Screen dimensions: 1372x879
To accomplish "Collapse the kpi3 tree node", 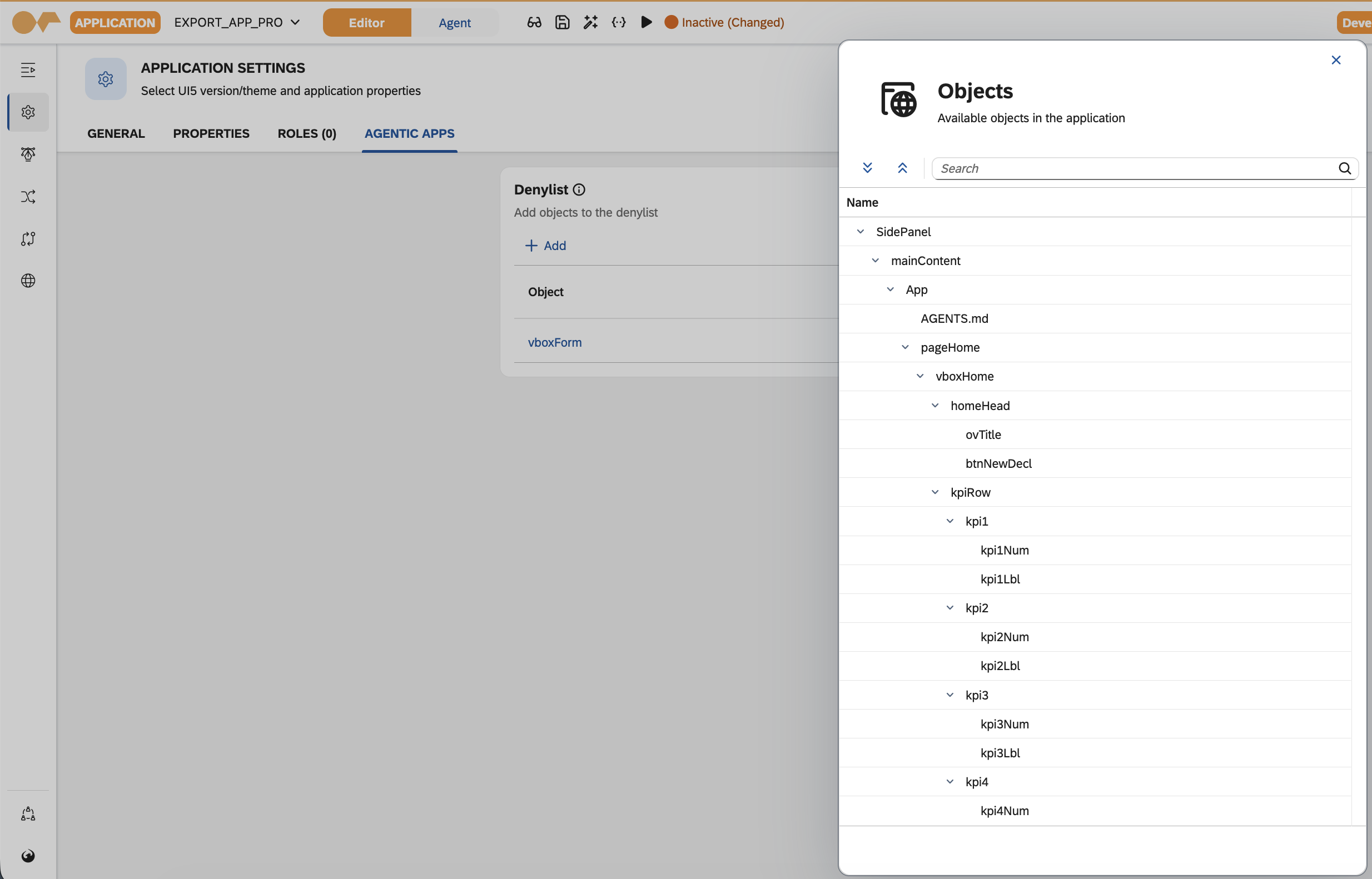I will tap(950, 695).
